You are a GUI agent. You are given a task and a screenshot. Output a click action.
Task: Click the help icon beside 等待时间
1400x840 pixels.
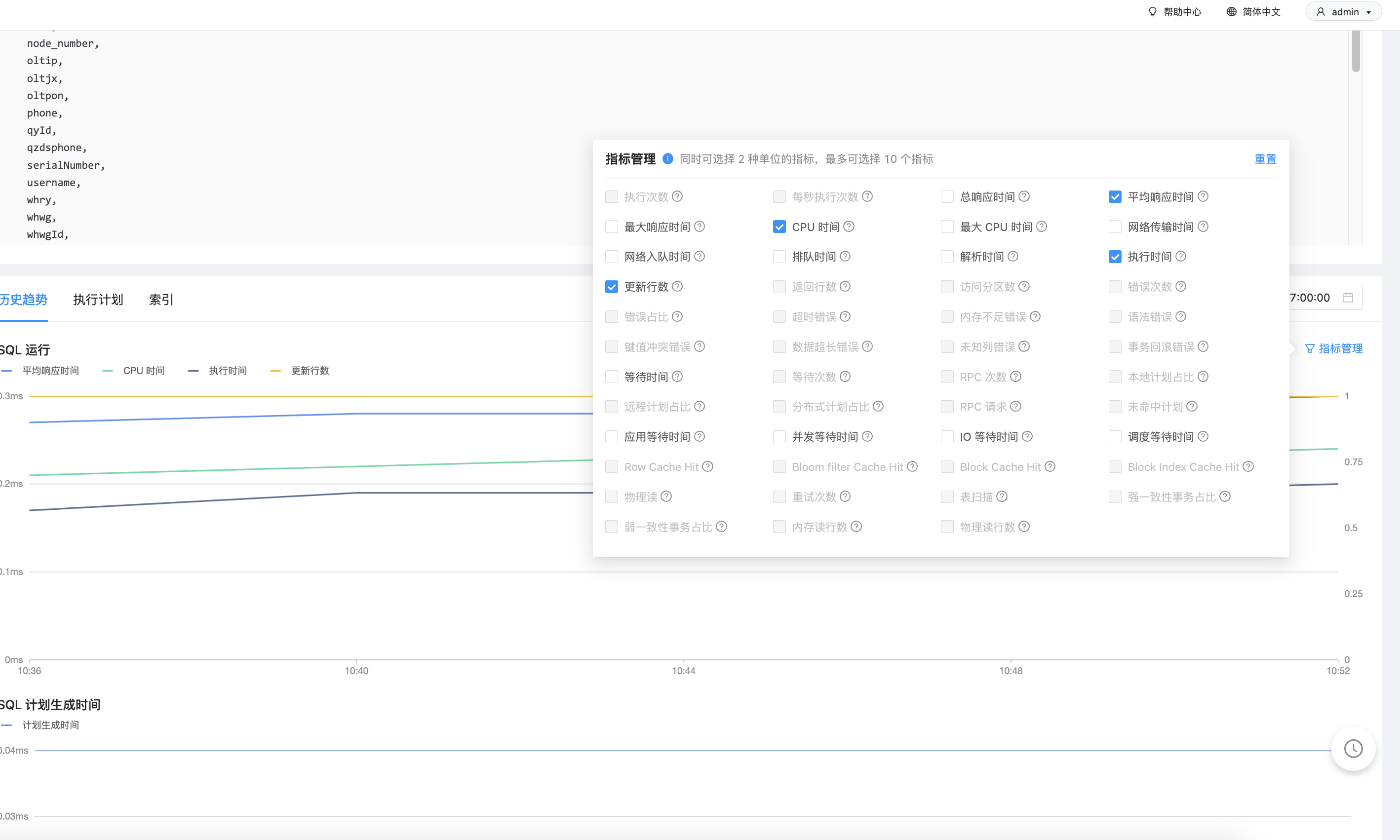(678, 377)
